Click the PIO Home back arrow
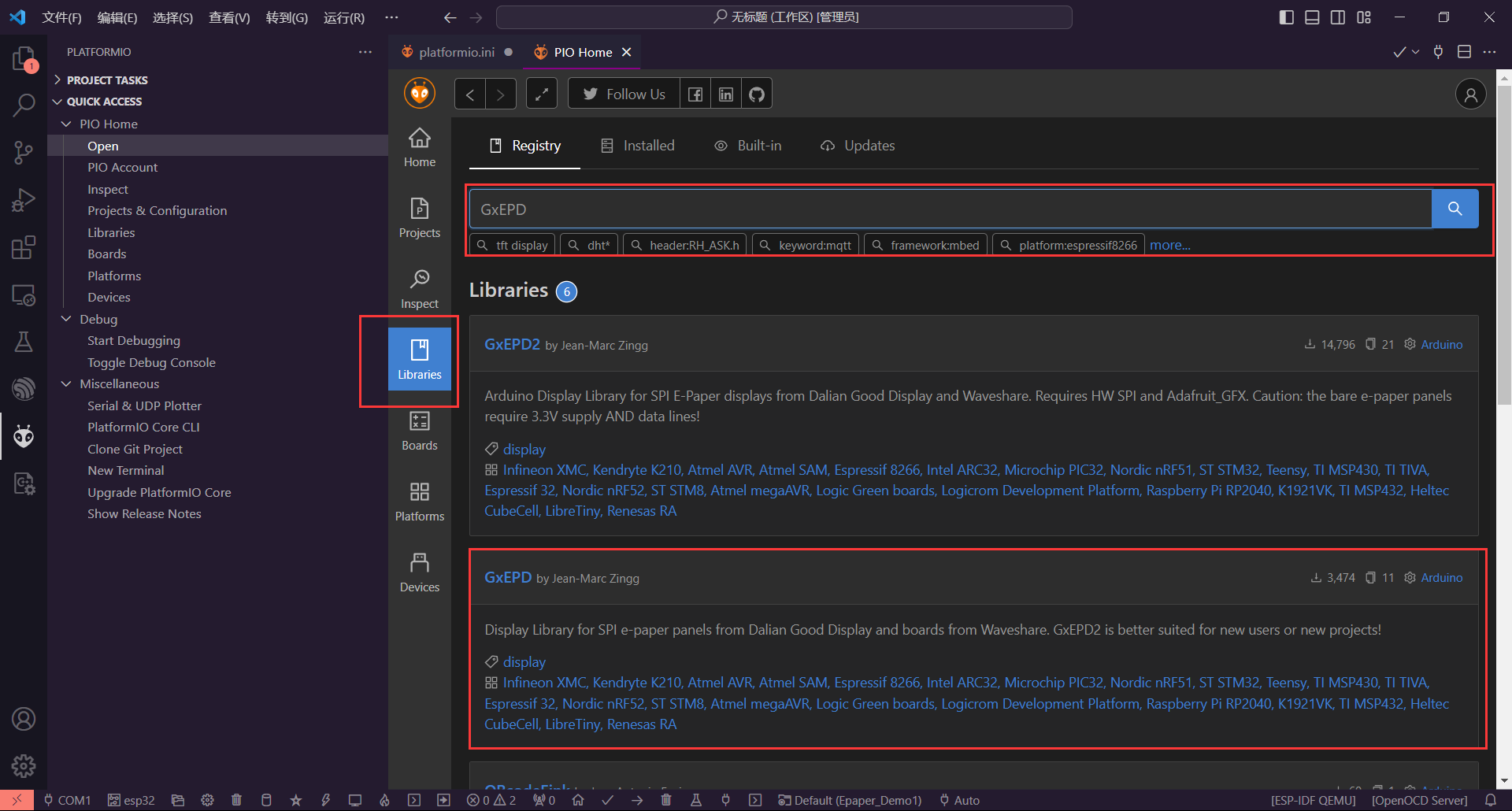 coord(470,94)
